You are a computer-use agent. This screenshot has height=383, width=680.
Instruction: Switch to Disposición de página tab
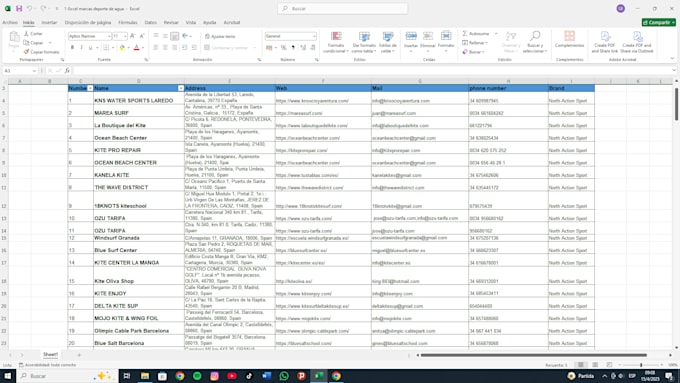pos(88,22)
